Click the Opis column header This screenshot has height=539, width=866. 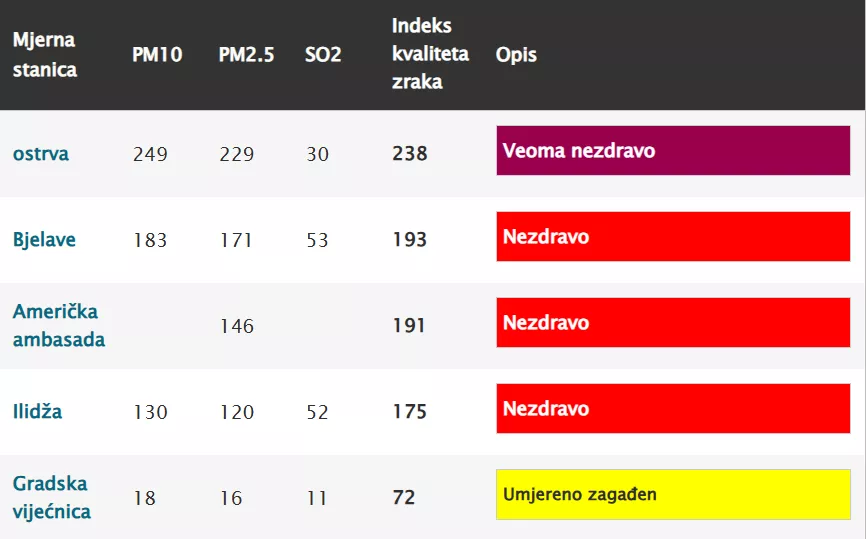coord(516,55)
